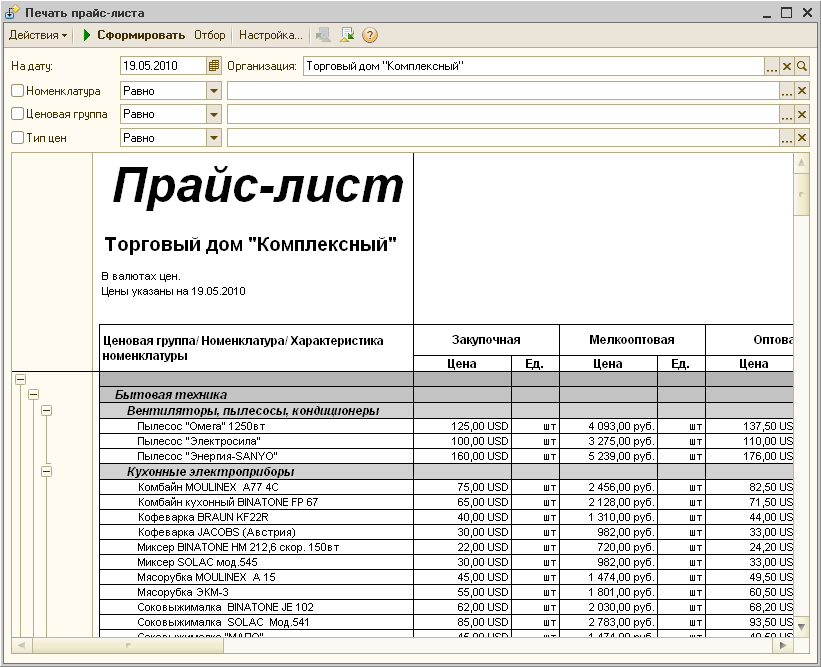Enable the Тип цен filter checkbox
Image resolution: width=821 pixels, height=667 pixels.
[x=17, y=138]
